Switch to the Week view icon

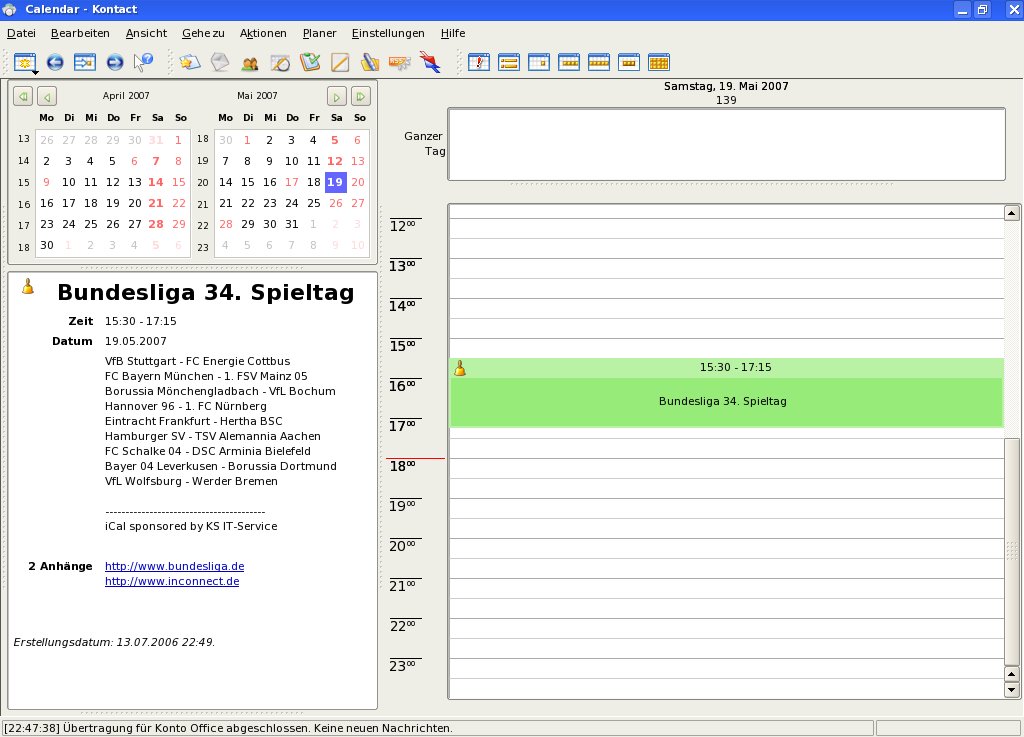click(599, 63)
